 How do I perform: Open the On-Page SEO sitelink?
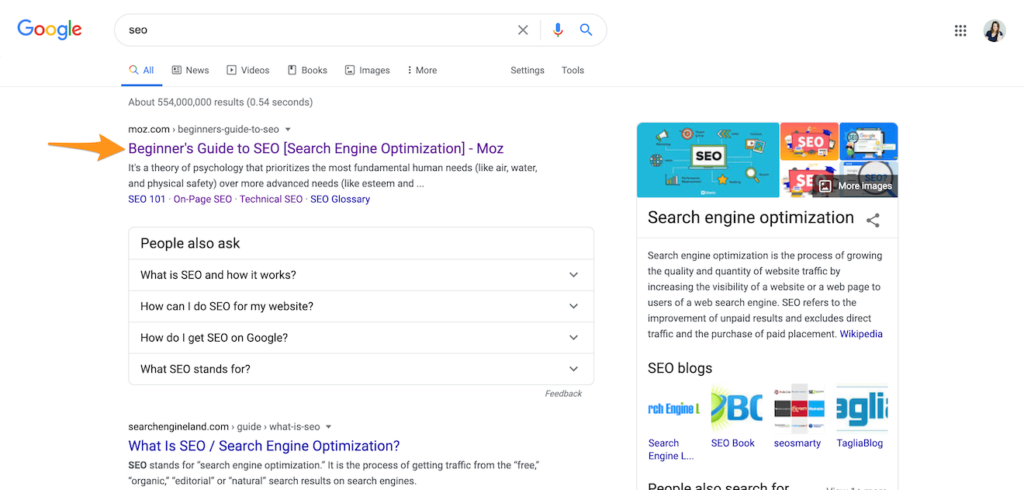point(202,199)
